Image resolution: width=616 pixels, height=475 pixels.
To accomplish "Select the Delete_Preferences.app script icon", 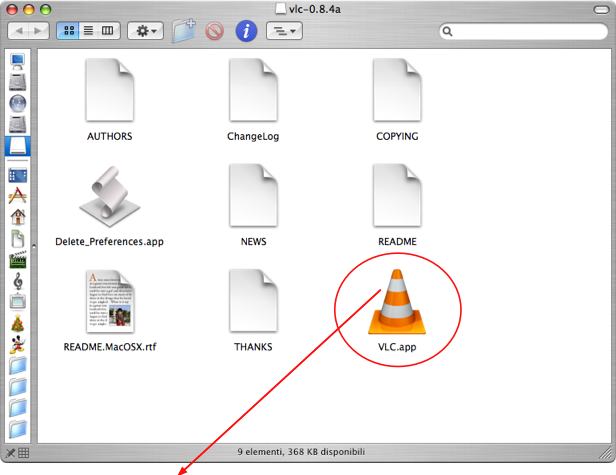I will tap(110, 196).
